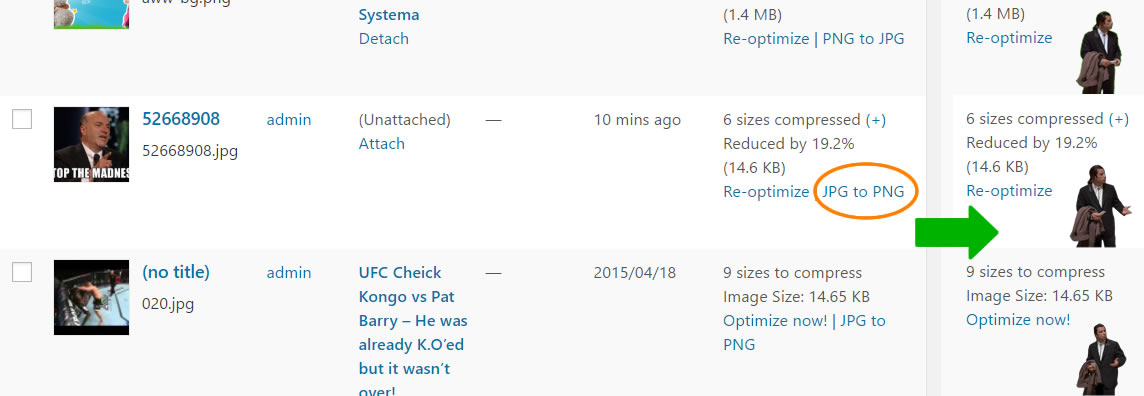
Task: Expand compressed sizes with (+) in the right panel
Action: tap(1118, 119)
